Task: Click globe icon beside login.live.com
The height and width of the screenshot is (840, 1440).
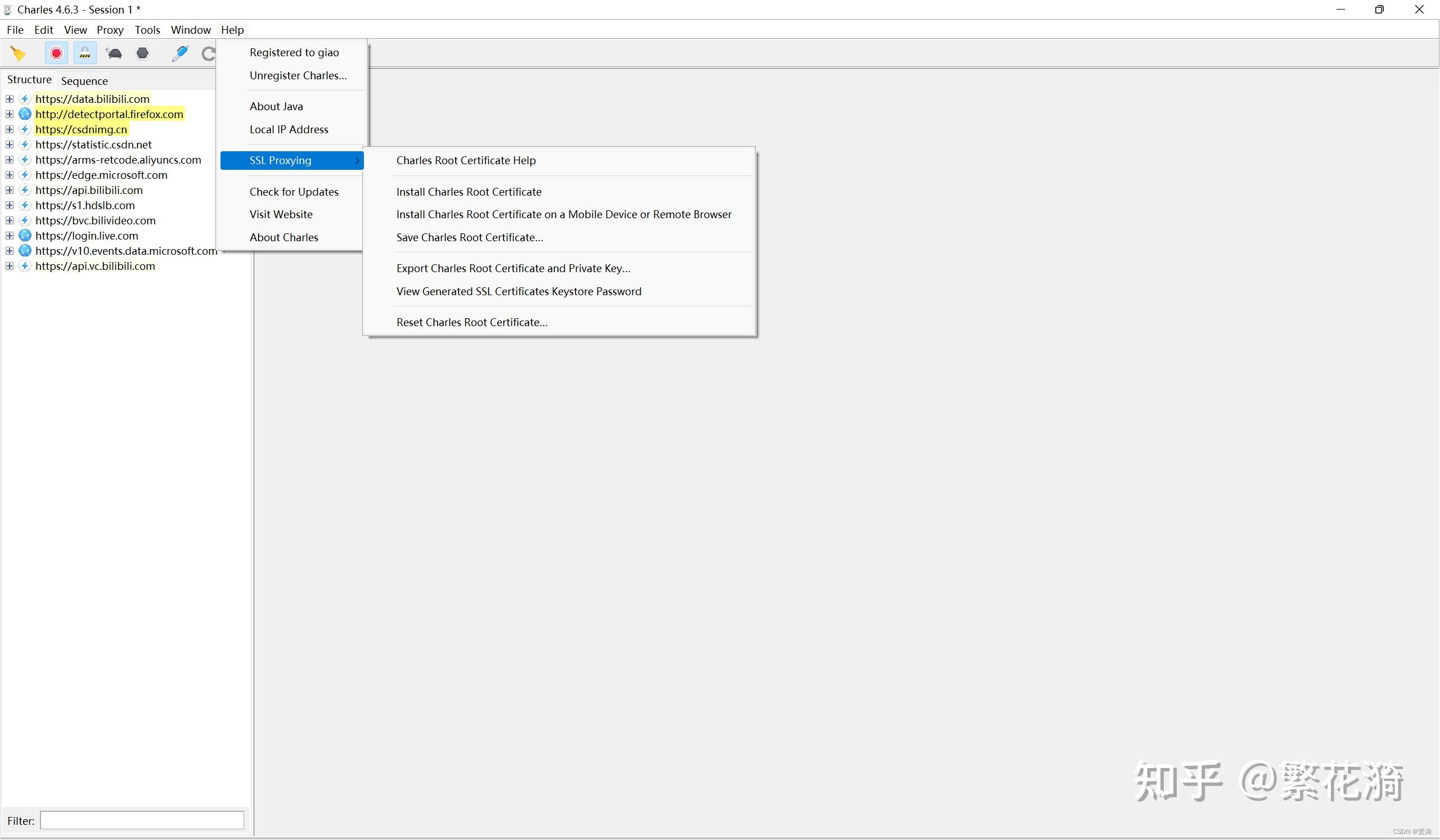Action: click(25, 235)
